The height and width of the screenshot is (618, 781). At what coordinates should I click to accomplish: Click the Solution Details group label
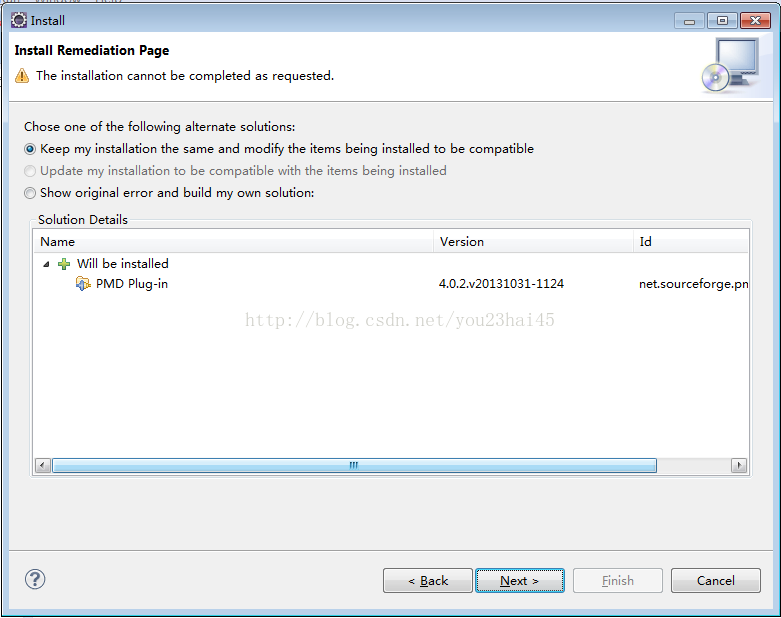(x=83, y=220)
